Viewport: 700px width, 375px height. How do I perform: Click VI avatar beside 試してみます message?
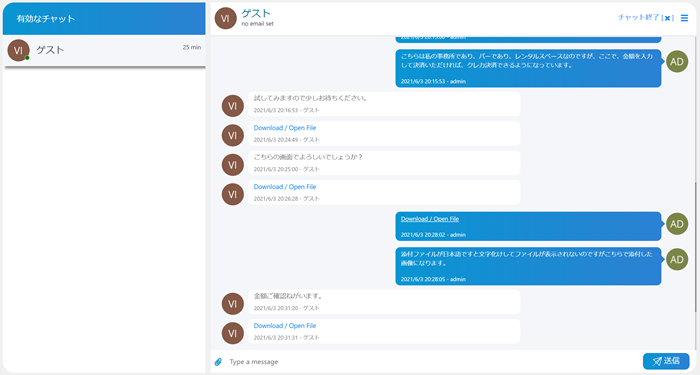click(x=233, y=106)
